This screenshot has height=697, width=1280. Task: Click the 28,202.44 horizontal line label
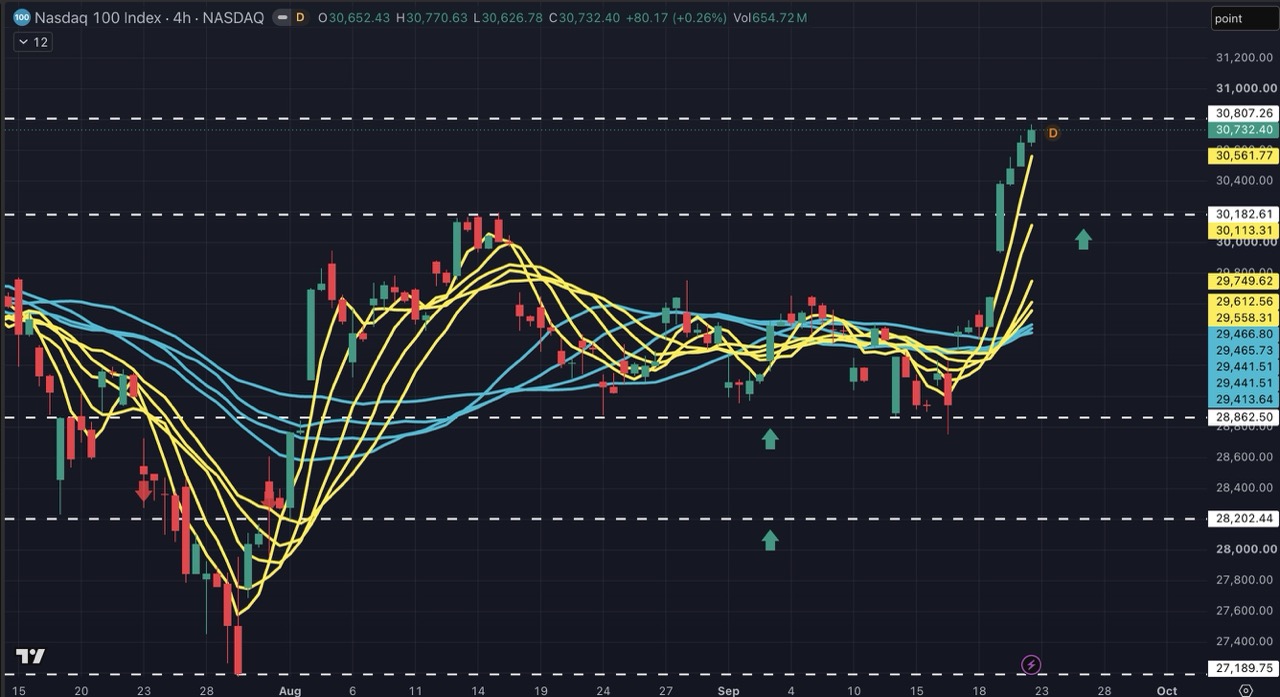point(1243,518)
